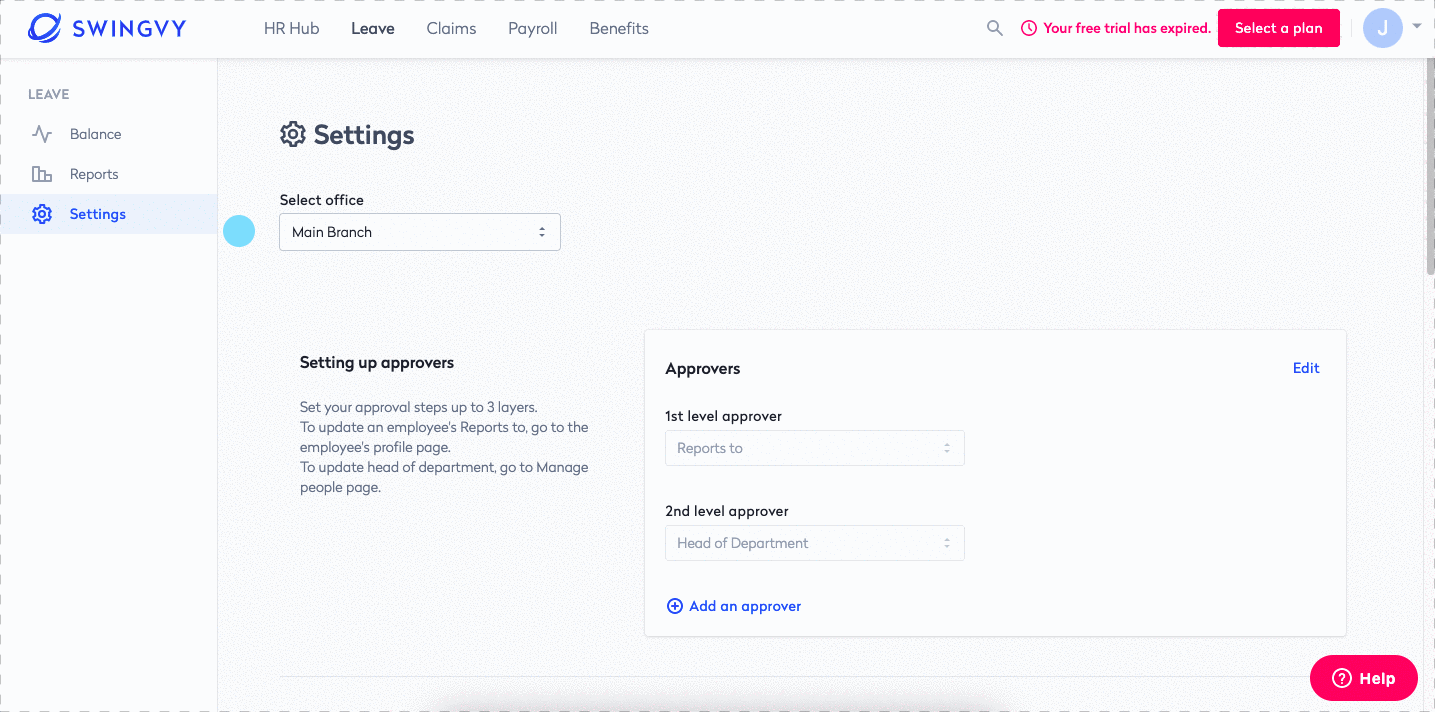Image resolution: width=1435 pixels, height=712 pixels.
Task: Open the Payroll tab
Action: click(x=533, y=28)
